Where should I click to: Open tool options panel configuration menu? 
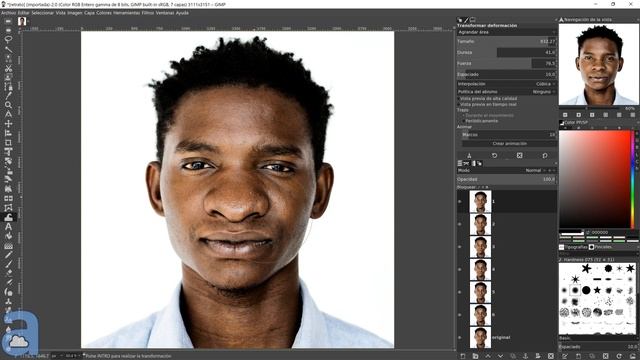click(x=556, y=20)
